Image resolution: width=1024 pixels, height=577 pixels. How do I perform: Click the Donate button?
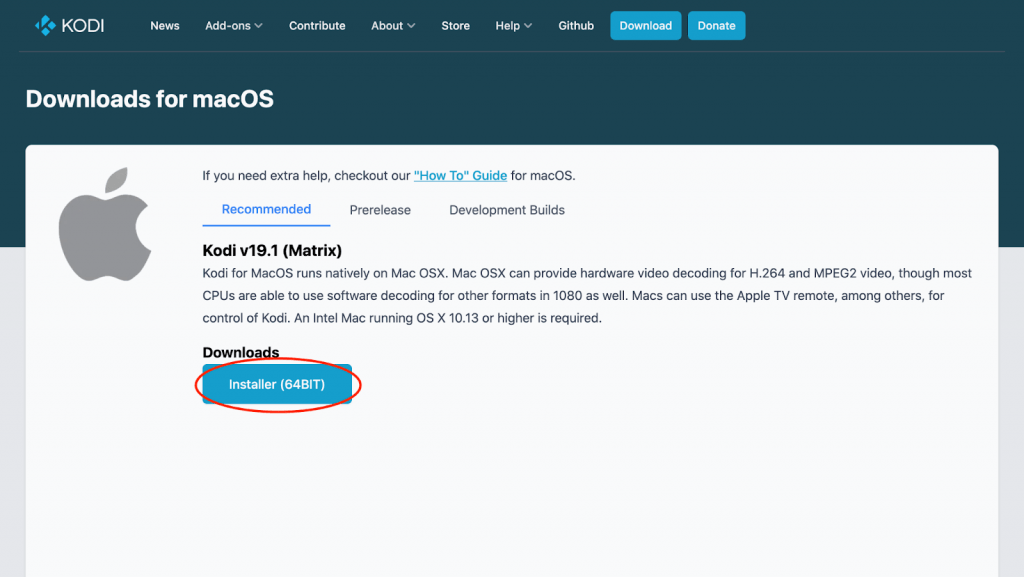click(x=716, y=25)
